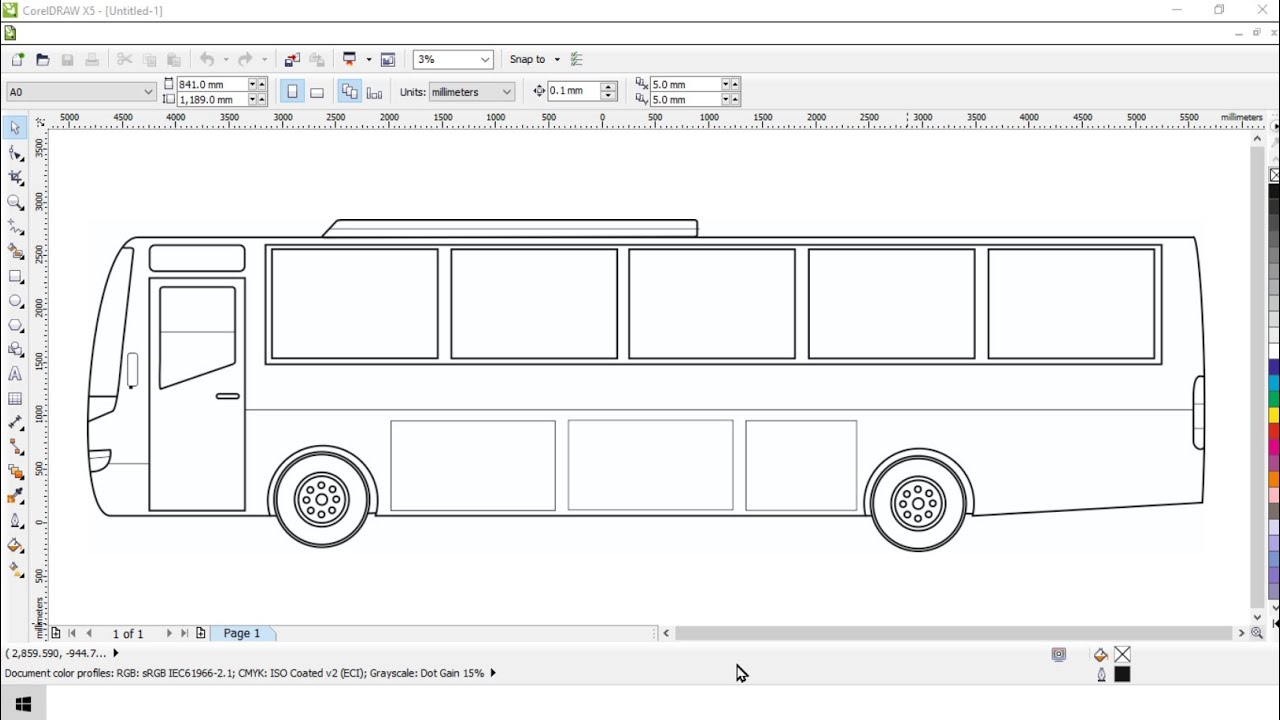The image size is (1280, 720).
Task: Go to the previous page arrow
Action: pos(89,633)
